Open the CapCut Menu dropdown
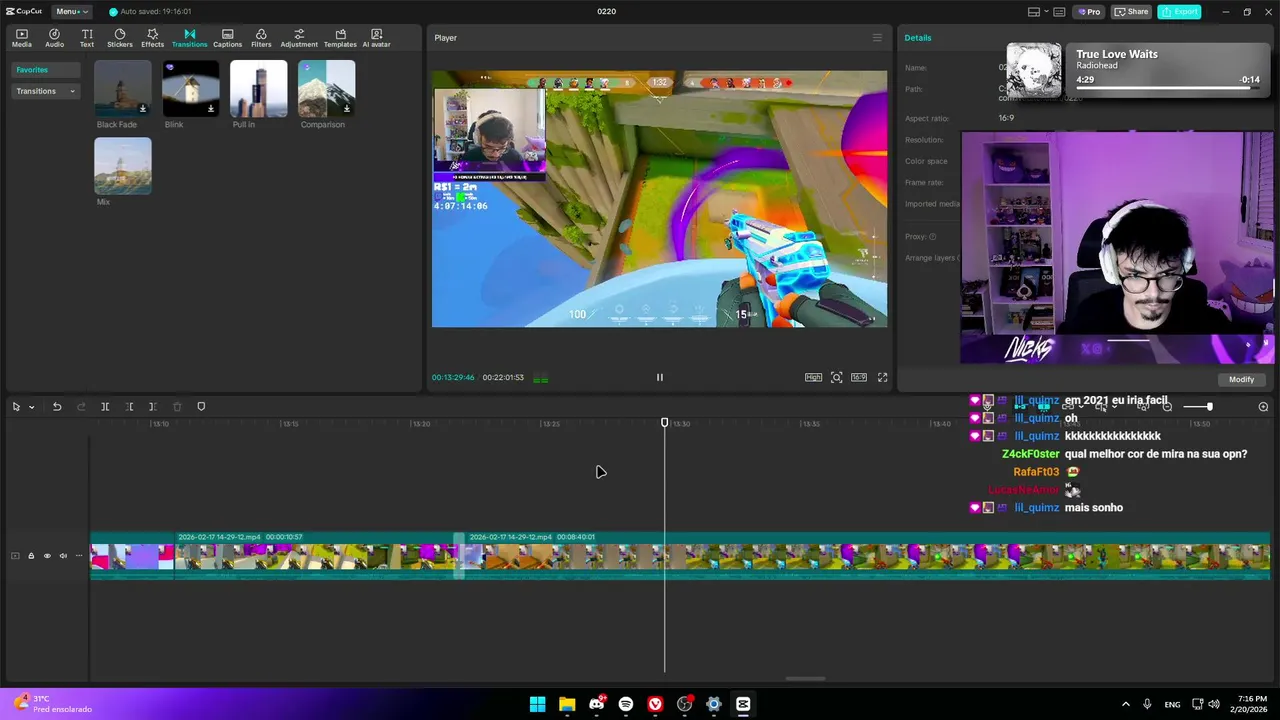1280x720 pixels. pos(71,11)
